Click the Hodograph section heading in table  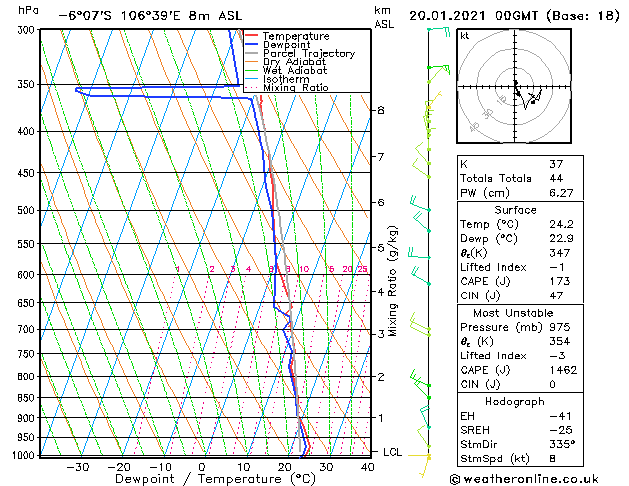click(514, 401)
